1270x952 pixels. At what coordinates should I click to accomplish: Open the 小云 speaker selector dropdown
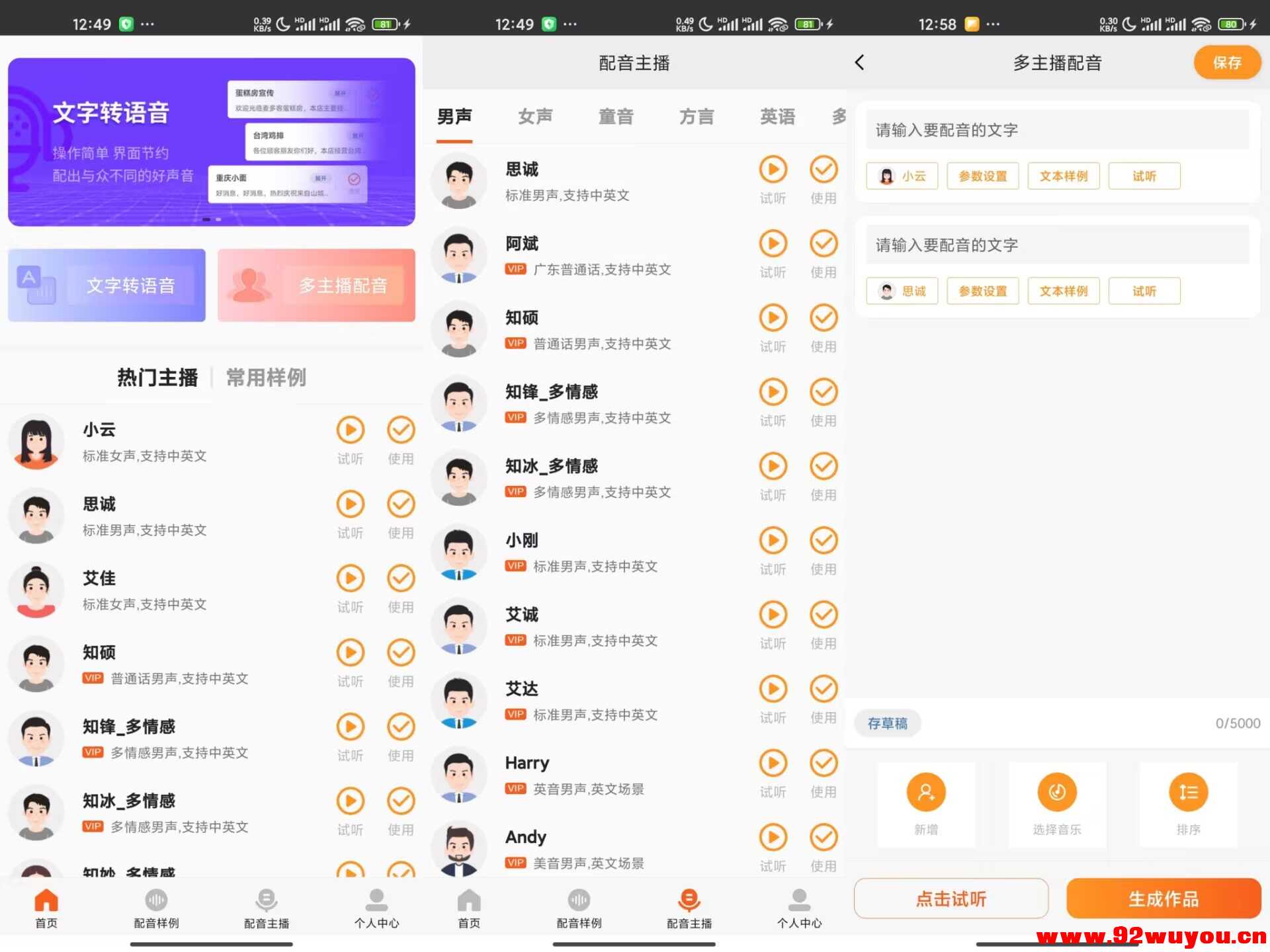click(x=902, y=176)
